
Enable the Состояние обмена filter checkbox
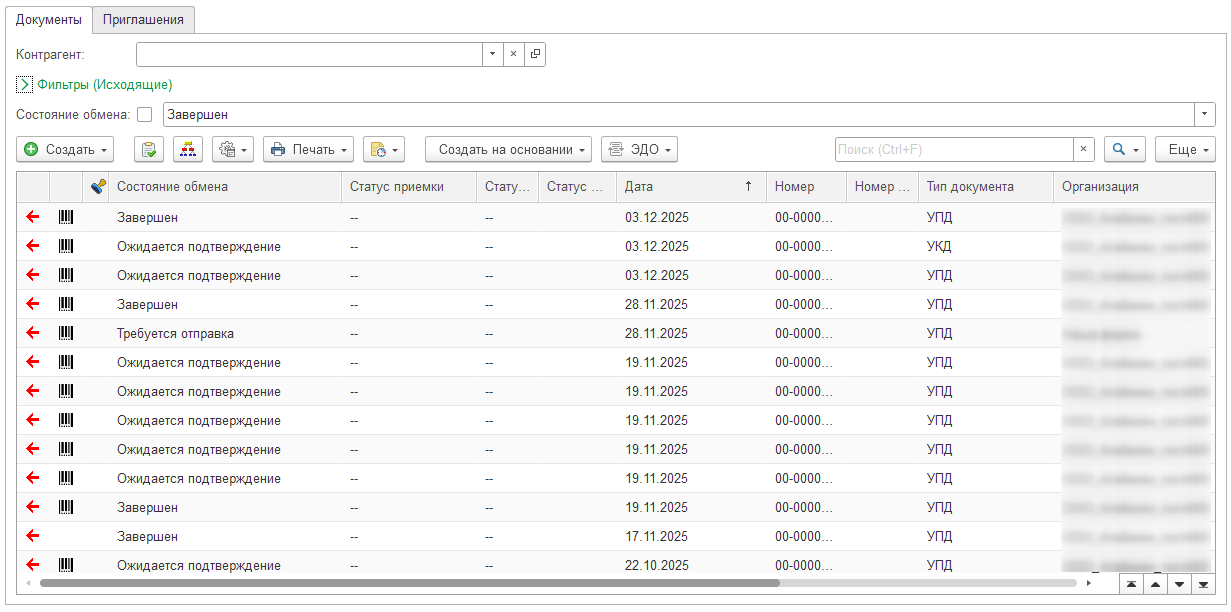[145, 115]
